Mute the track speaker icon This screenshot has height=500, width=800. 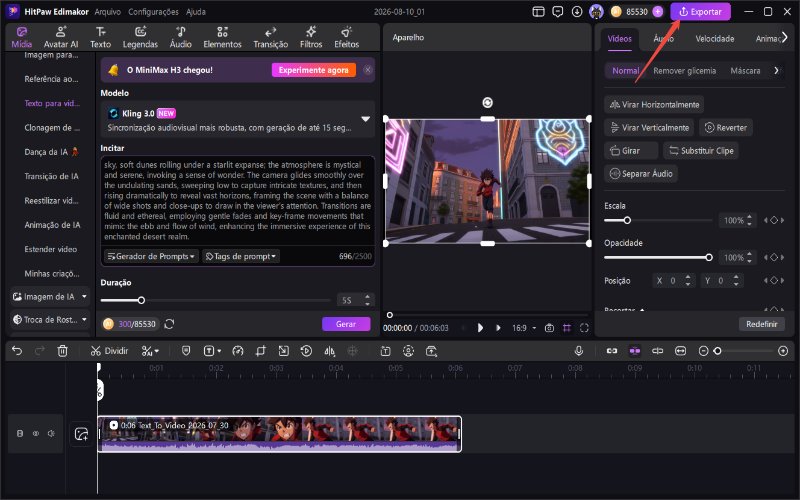tap(51, 434)
